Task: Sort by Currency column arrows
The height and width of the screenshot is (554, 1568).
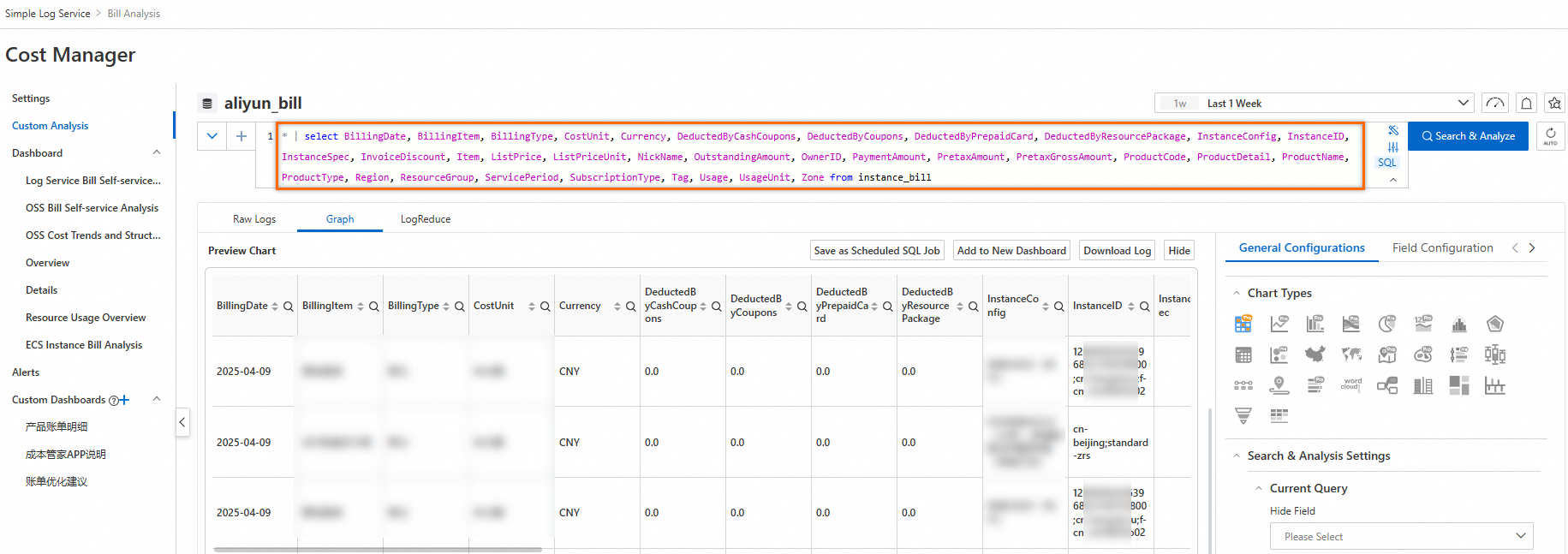Action: click(x=617, y=307)
